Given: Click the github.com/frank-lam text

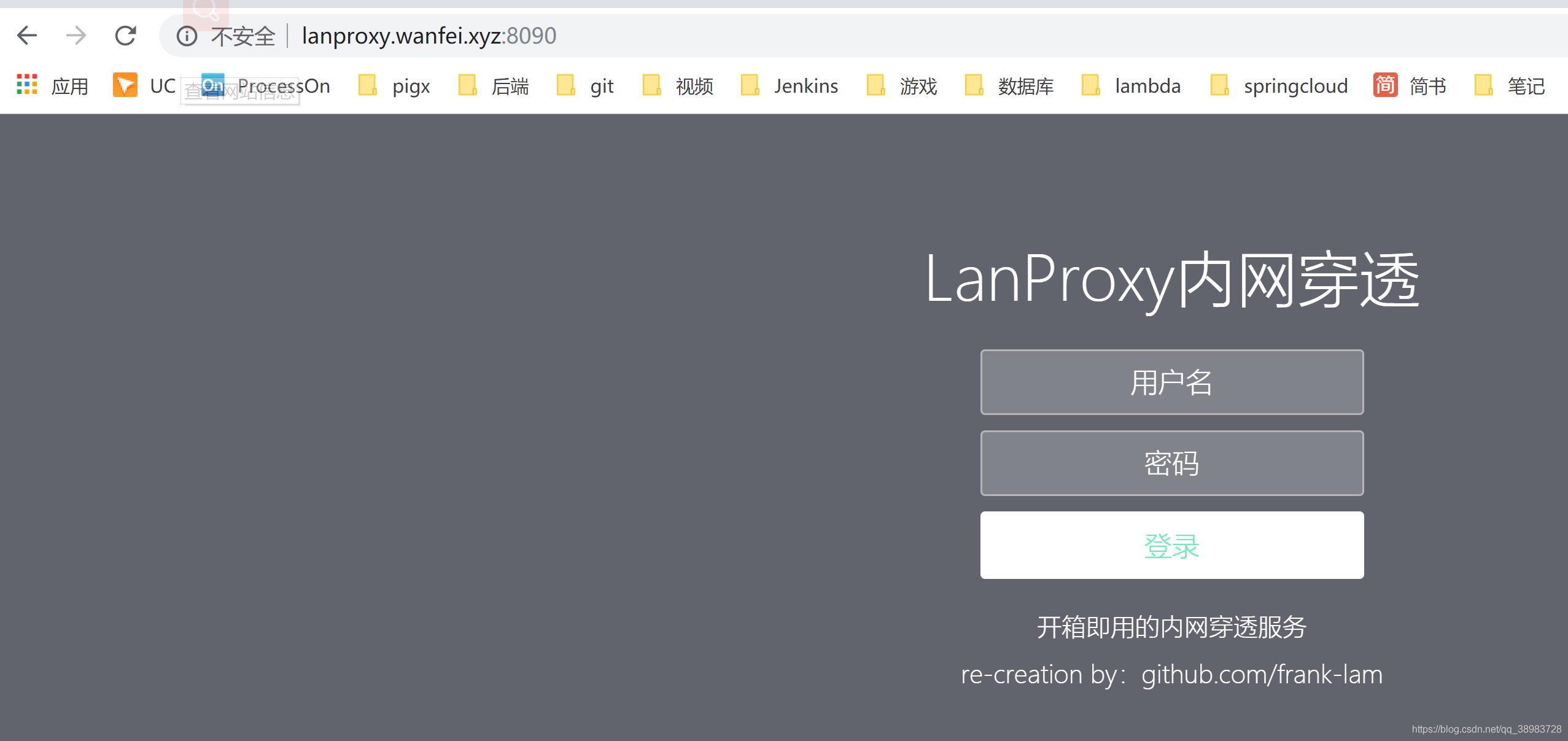Looking at the screenshot, I should pos(1262,675).
